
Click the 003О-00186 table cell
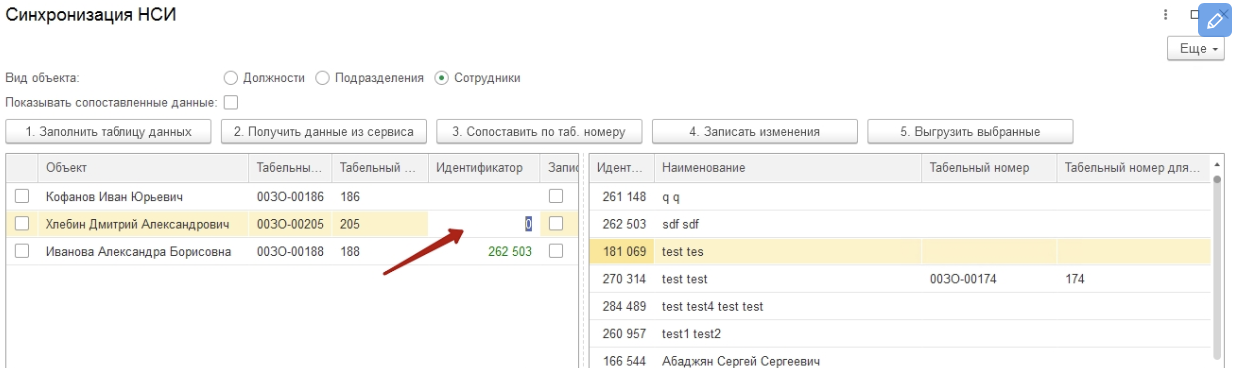(x=290, y=197)
